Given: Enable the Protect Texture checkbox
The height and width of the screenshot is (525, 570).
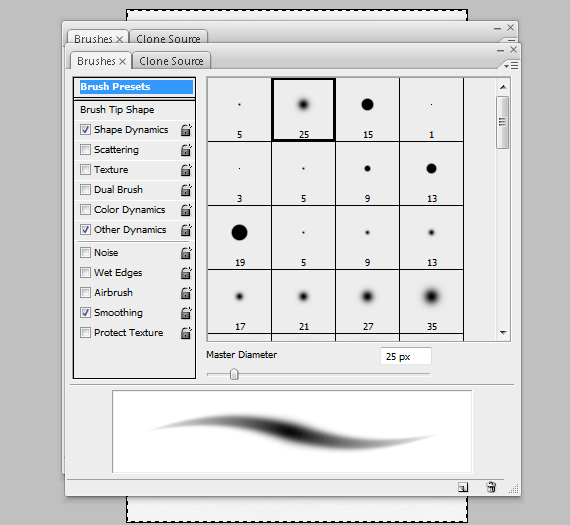Looking at the screenshot, I should tap(85, 332).
